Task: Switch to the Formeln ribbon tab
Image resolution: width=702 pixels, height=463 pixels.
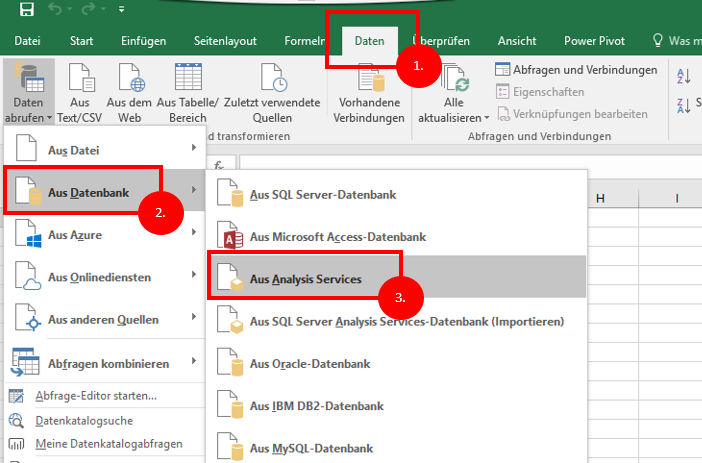Action: click(304, 41)
